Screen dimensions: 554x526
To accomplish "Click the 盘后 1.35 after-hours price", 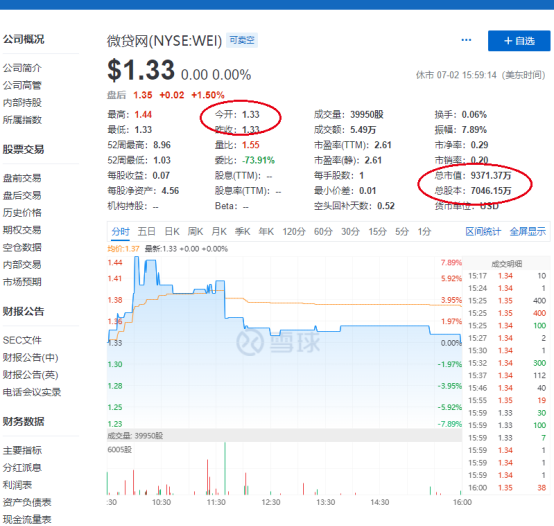I will click(x=143, y=95).
